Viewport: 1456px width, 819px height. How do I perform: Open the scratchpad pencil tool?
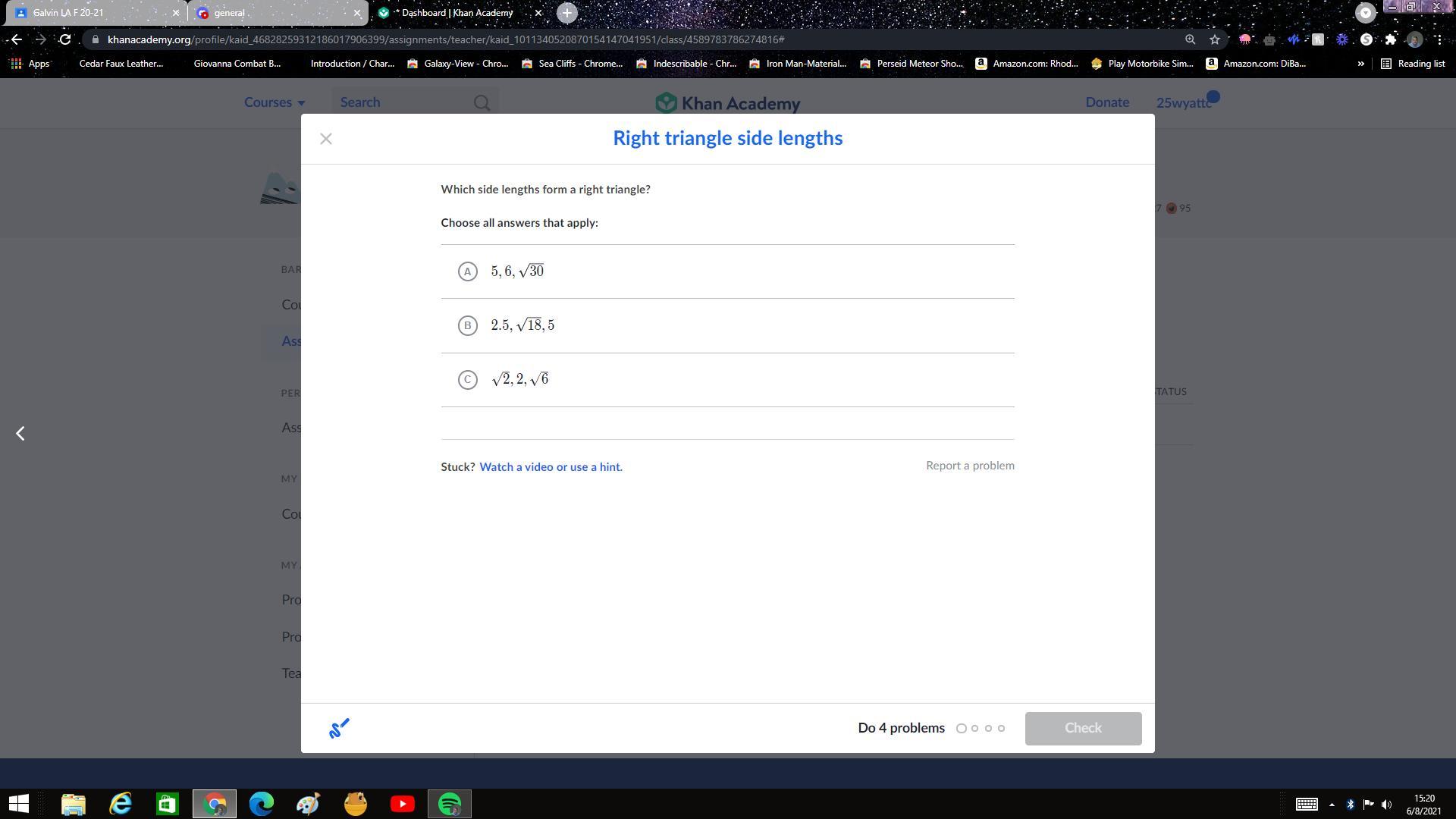339,728
